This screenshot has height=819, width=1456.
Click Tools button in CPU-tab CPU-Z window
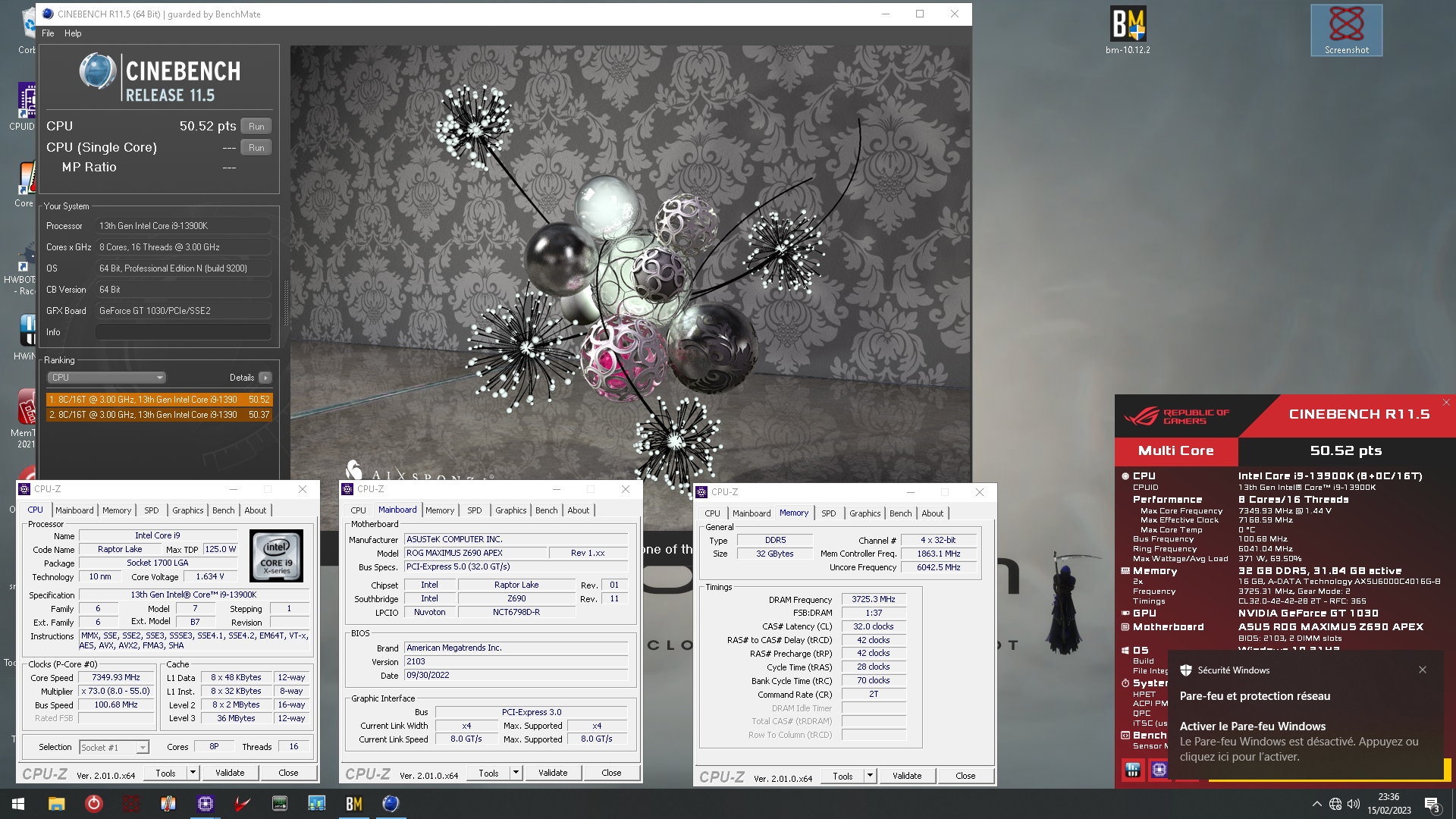[x=165, y=773]
